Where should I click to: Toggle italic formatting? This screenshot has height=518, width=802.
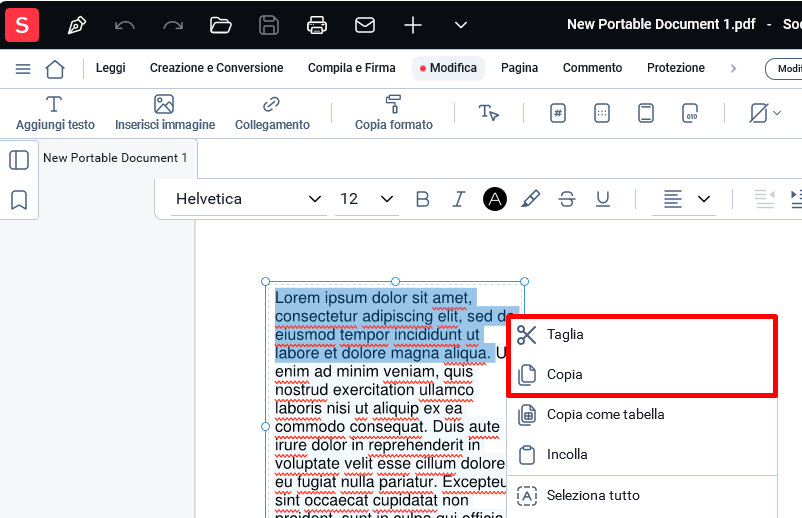coord(459,199)
